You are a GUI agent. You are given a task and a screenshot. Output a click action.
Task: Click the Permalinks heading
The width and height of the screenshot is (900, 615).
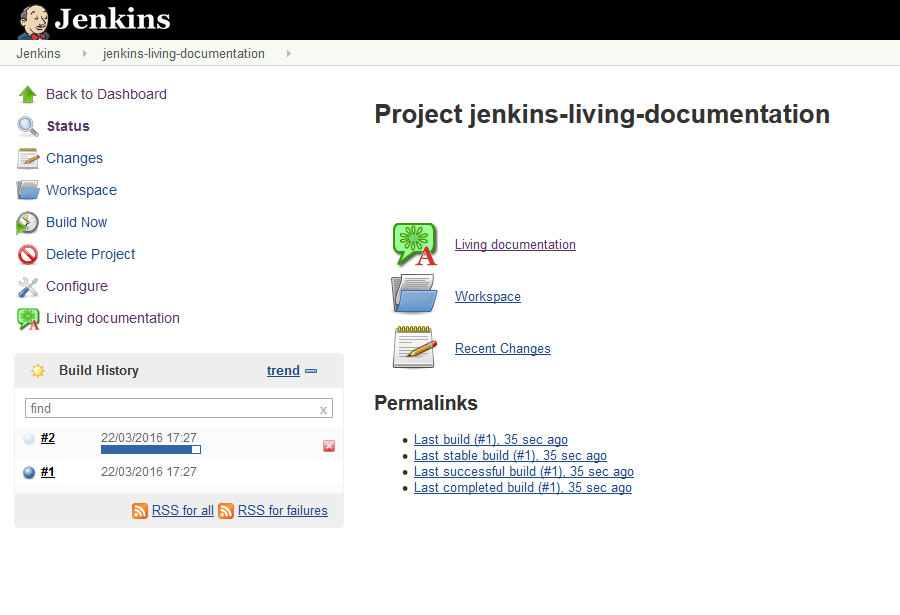(x=426, y=403)
